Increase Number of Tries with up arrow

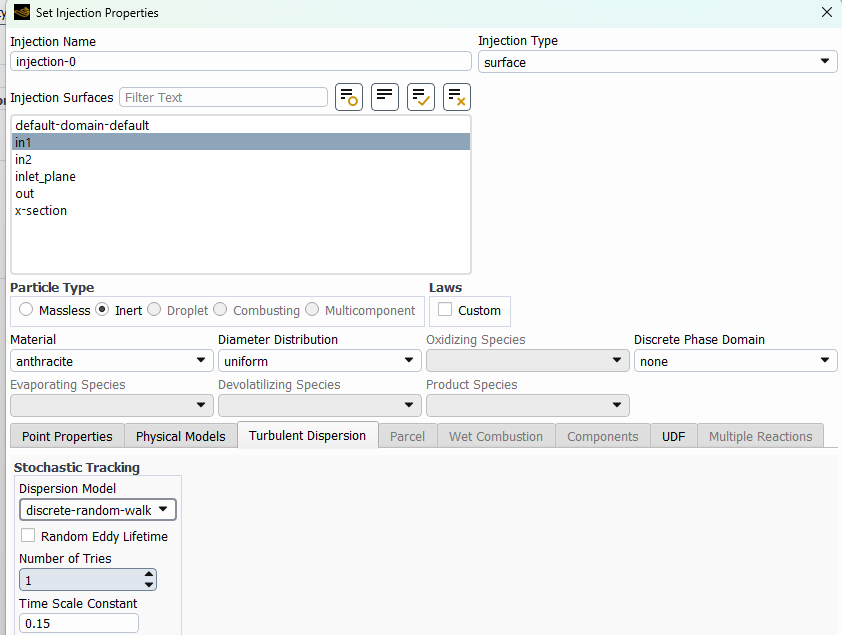pos(149,575)
